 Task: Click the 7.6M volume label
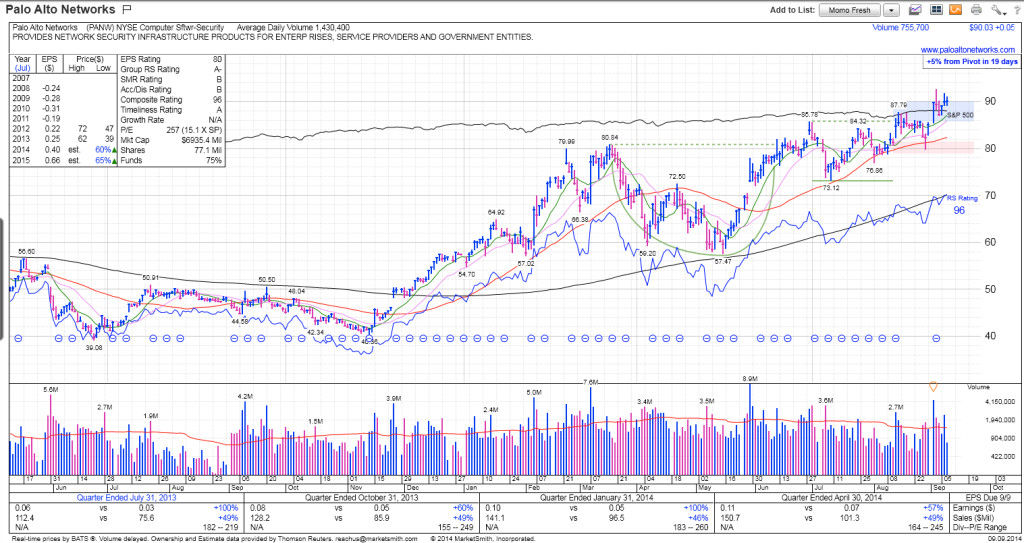click(x=590, y=382)
